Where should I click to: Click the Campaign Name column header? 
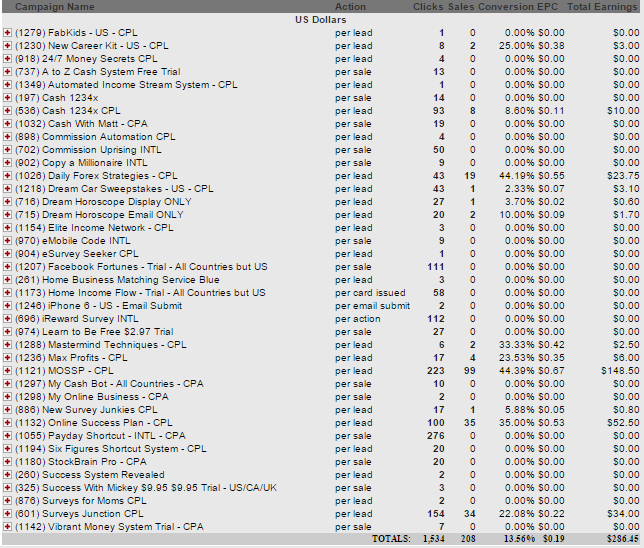coord(55,7)
